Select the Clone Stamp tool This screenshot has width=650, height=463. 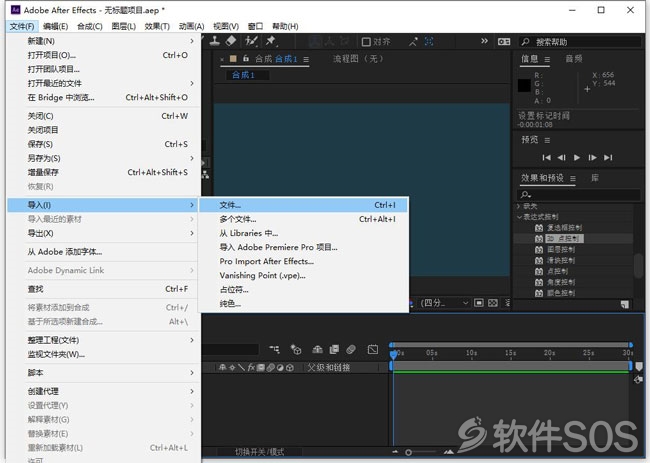click(214, 41)
